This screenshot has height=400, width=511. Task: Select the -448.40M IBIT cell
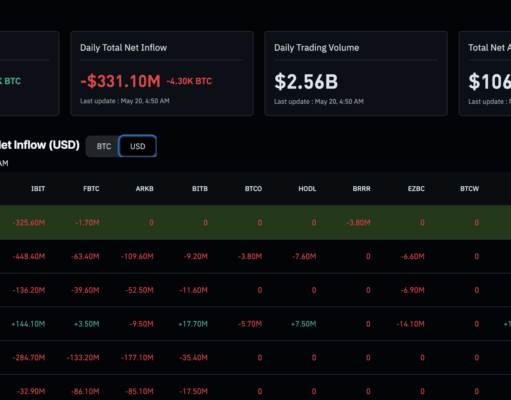click(x=29, y=256)
